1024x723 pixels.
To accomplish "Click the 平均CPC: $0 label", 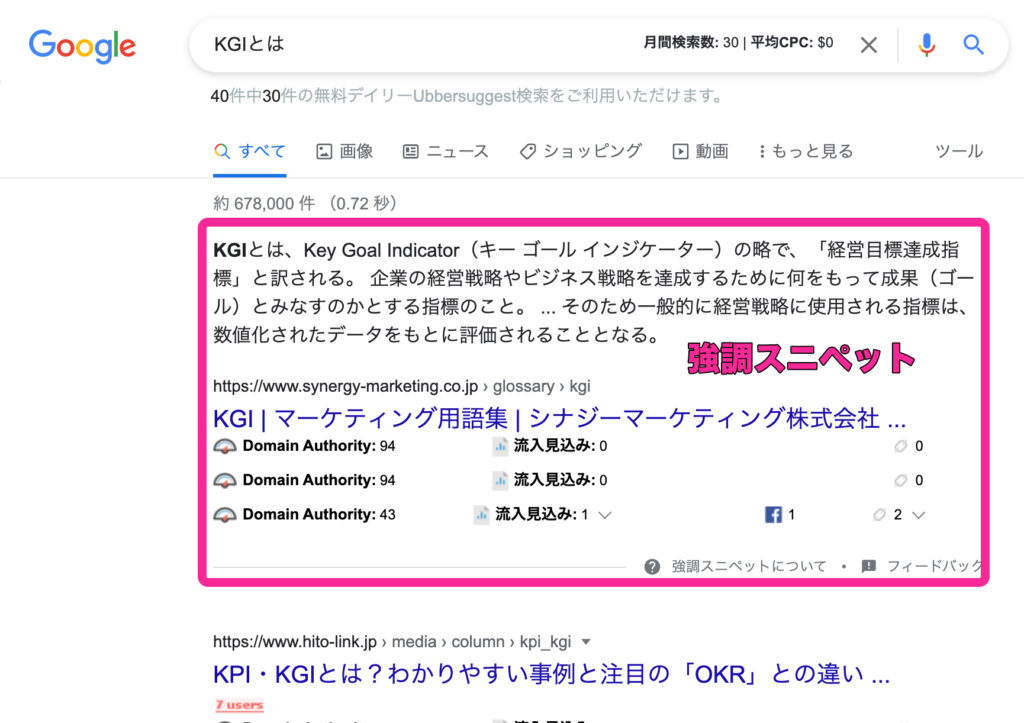I will pyautogui.click(x=792, y=43).
